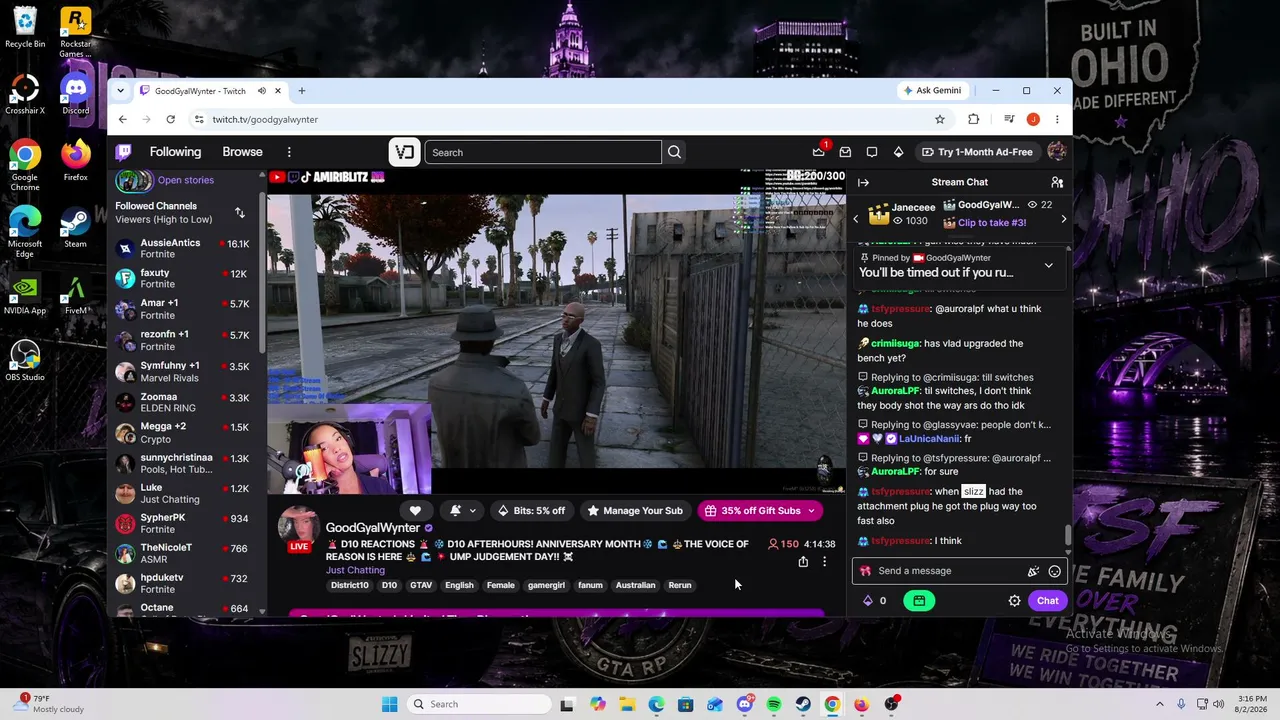Expand the pinned chat message
Screen dimensions: 1280x720
click(x=1048, y=266)
